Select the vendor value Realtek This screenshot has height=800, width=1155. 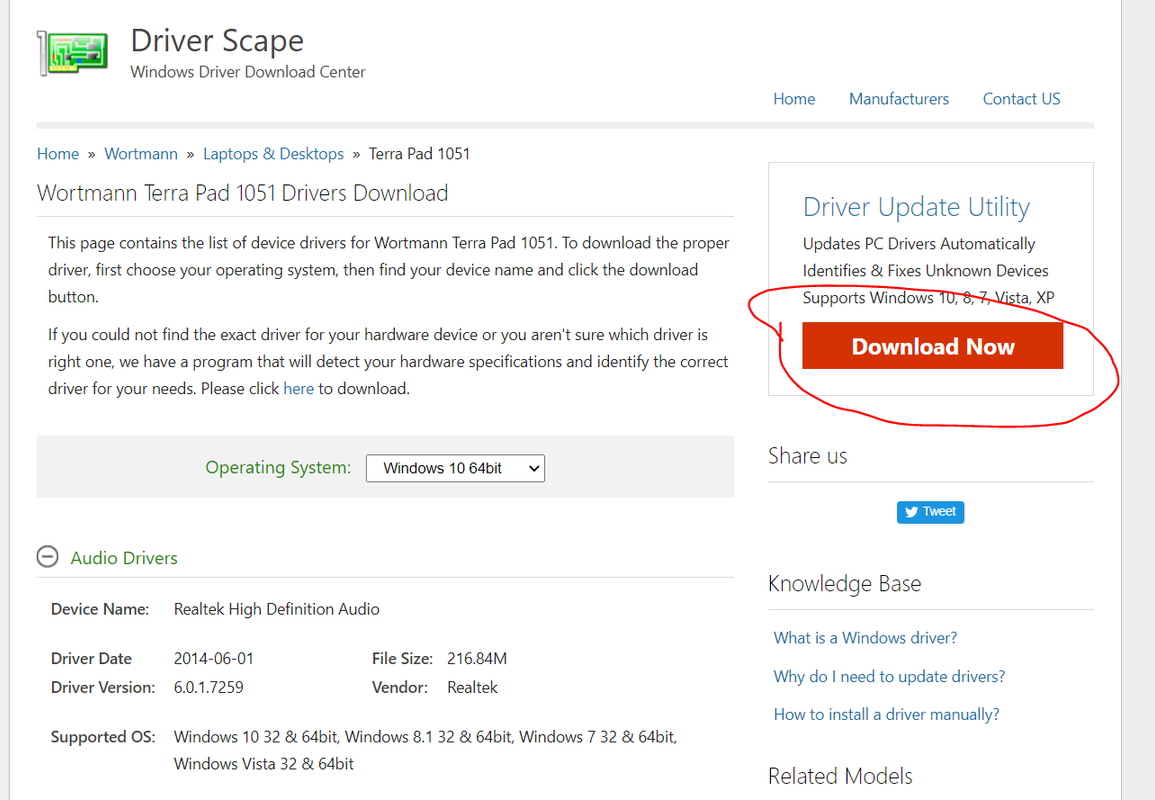click(x=472, y=687)
